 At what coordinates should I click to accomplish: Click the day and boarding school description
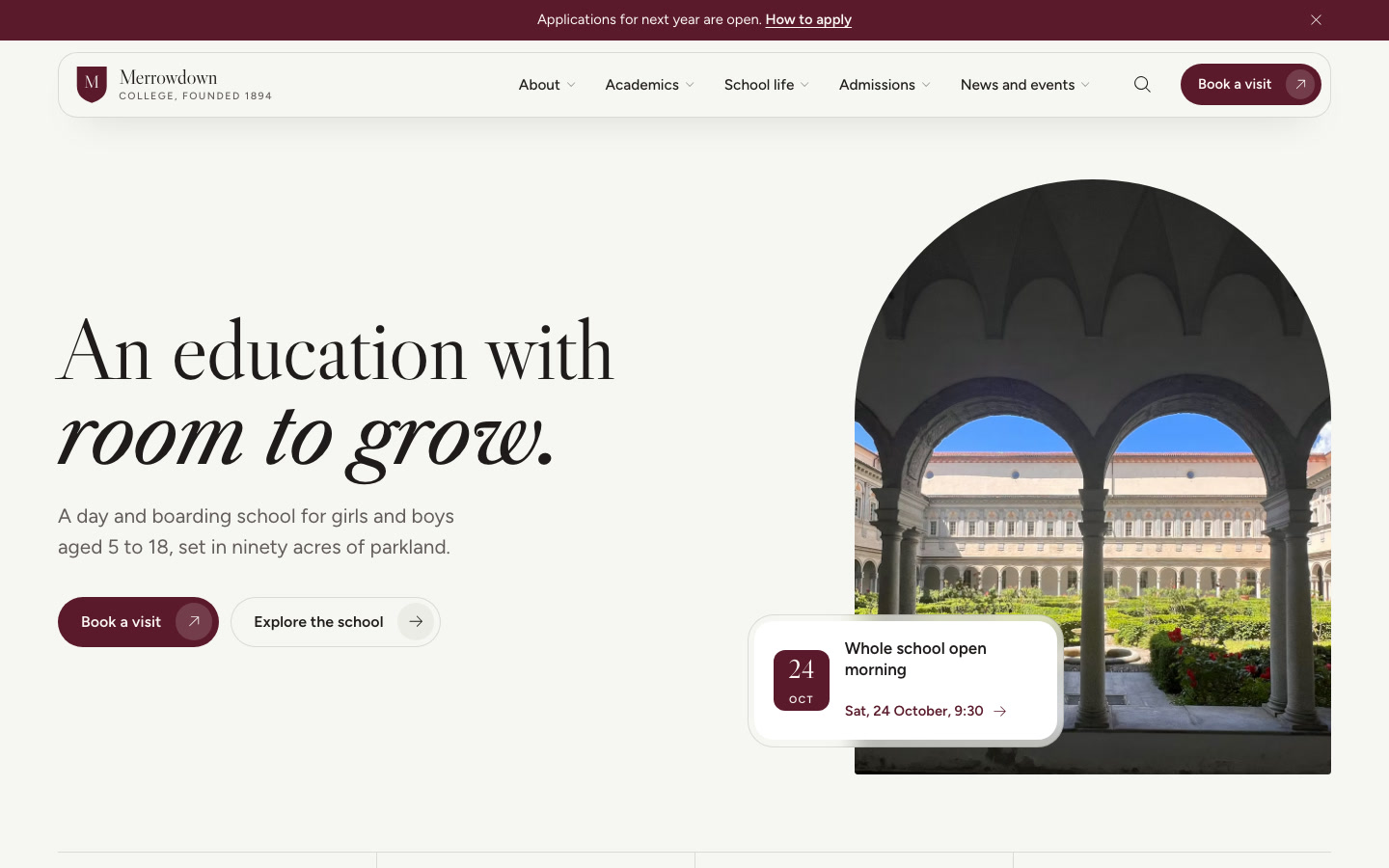pyautogui.click(x=256, y=531)
